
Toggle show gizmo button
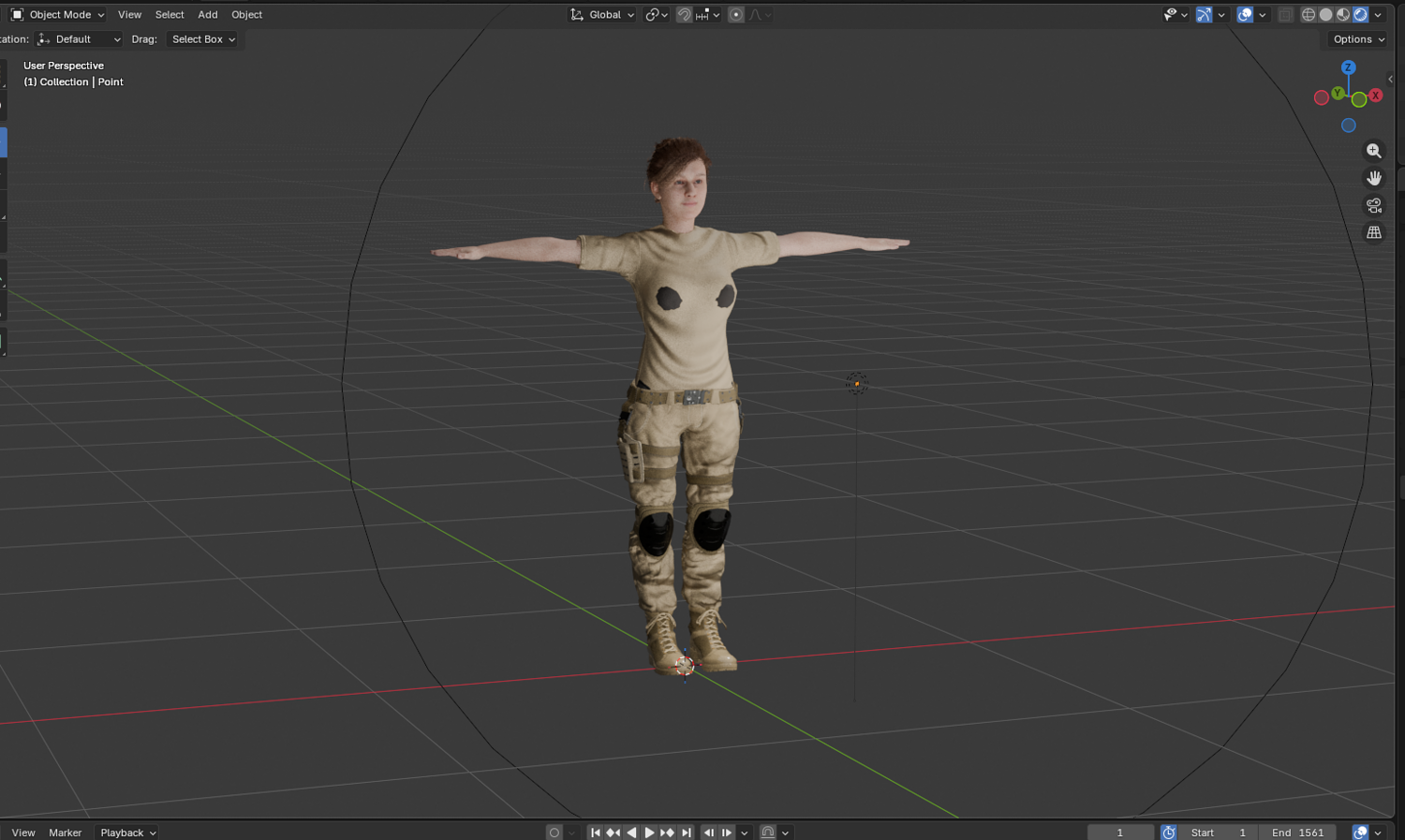[x=1204, y=15]
